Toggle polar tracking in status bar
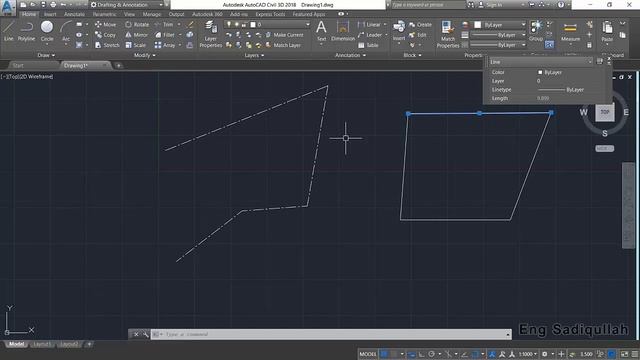This screenshot has height=360, width=640. coord(431,354)
